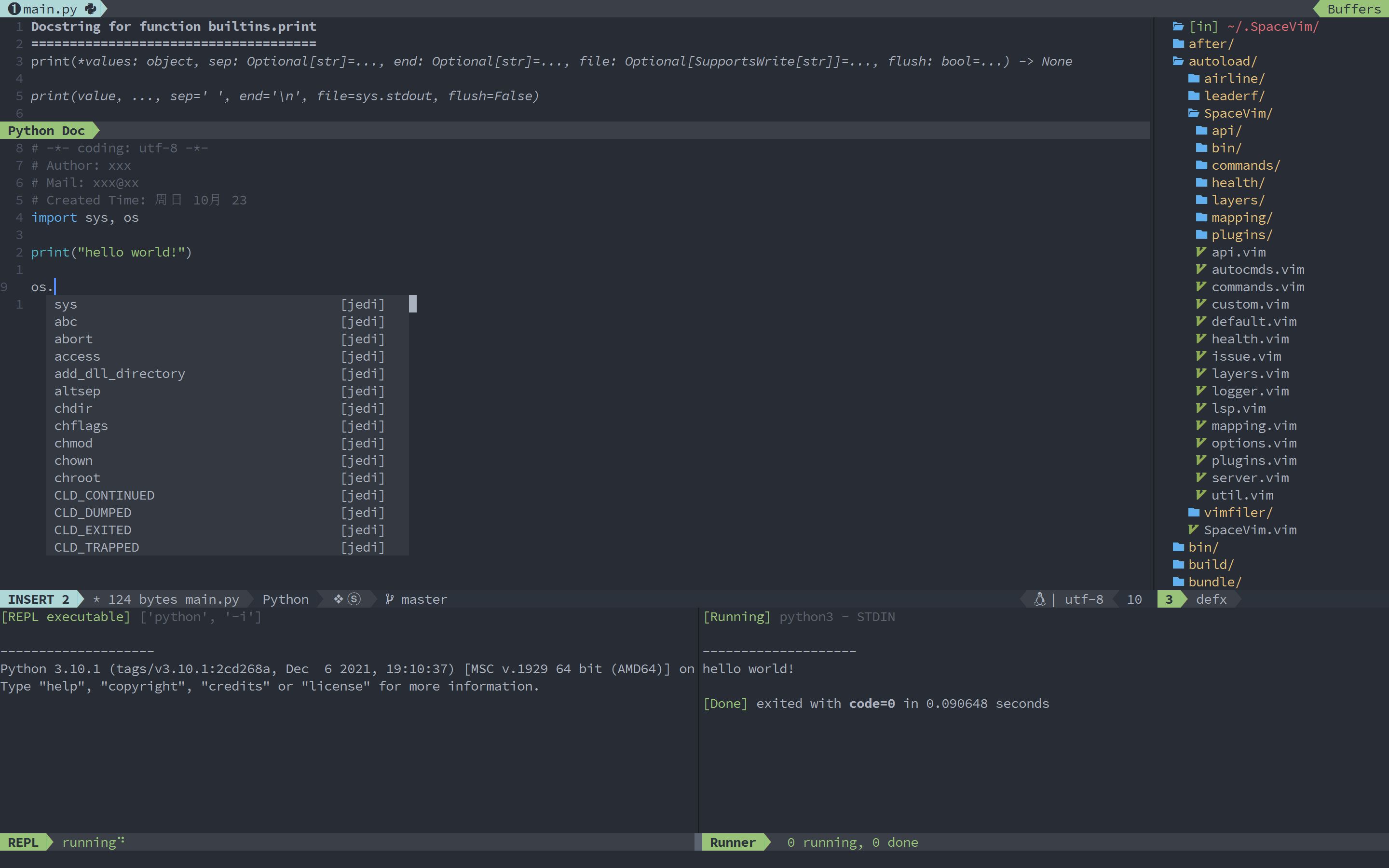This screenshot has height=868, width=1389.
Task: Pick 'chdir' in the jedi completion menu
Action: click(227, 408)
